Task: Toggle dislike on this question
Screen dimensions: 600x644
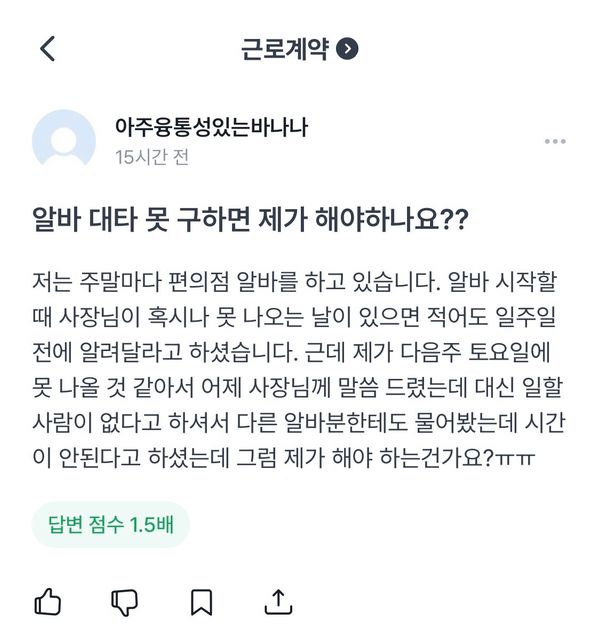Action: pos(125,601)
